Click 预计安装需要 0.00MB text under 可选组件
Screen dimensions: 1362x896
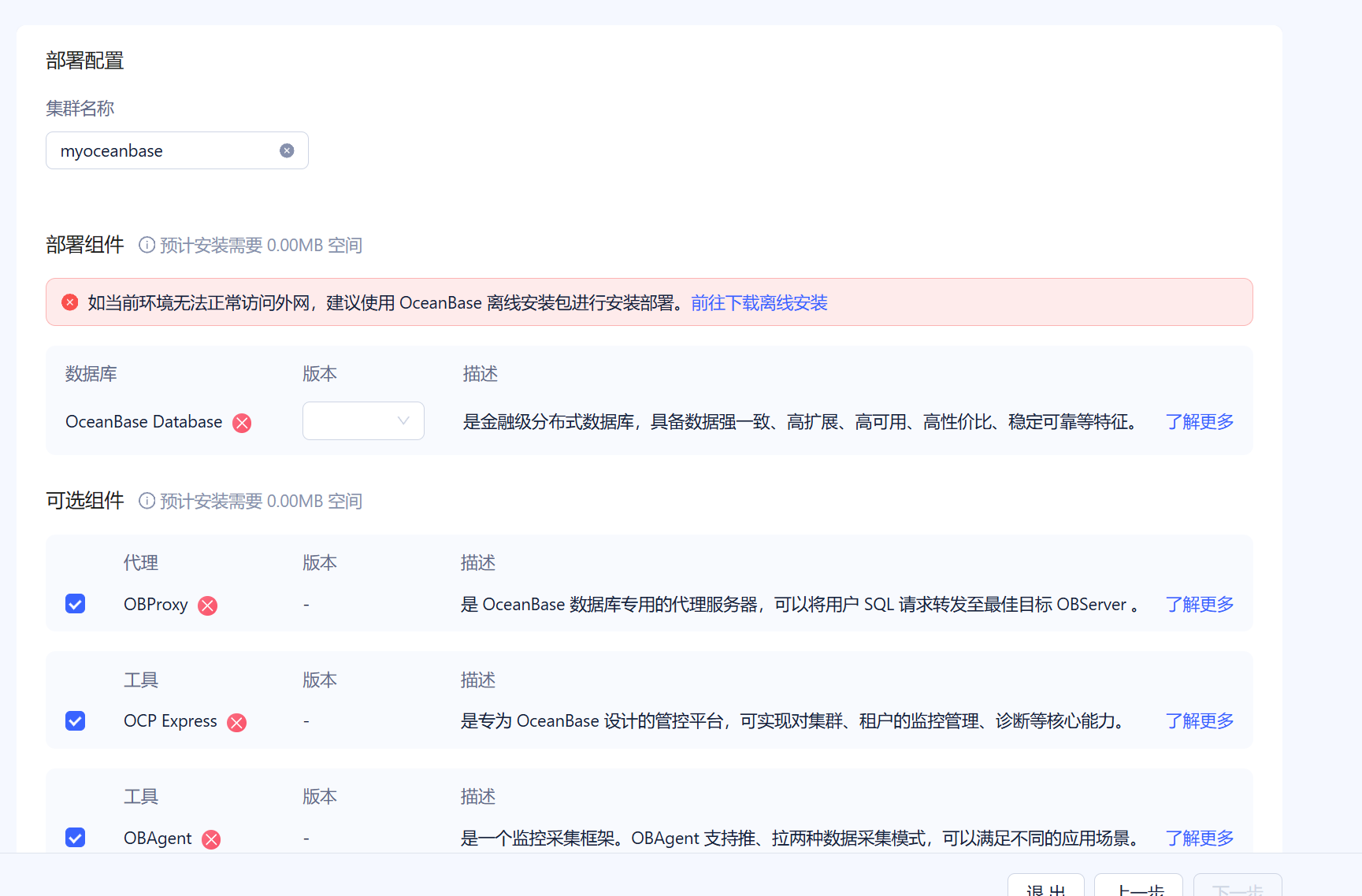(x=261, y=502)
